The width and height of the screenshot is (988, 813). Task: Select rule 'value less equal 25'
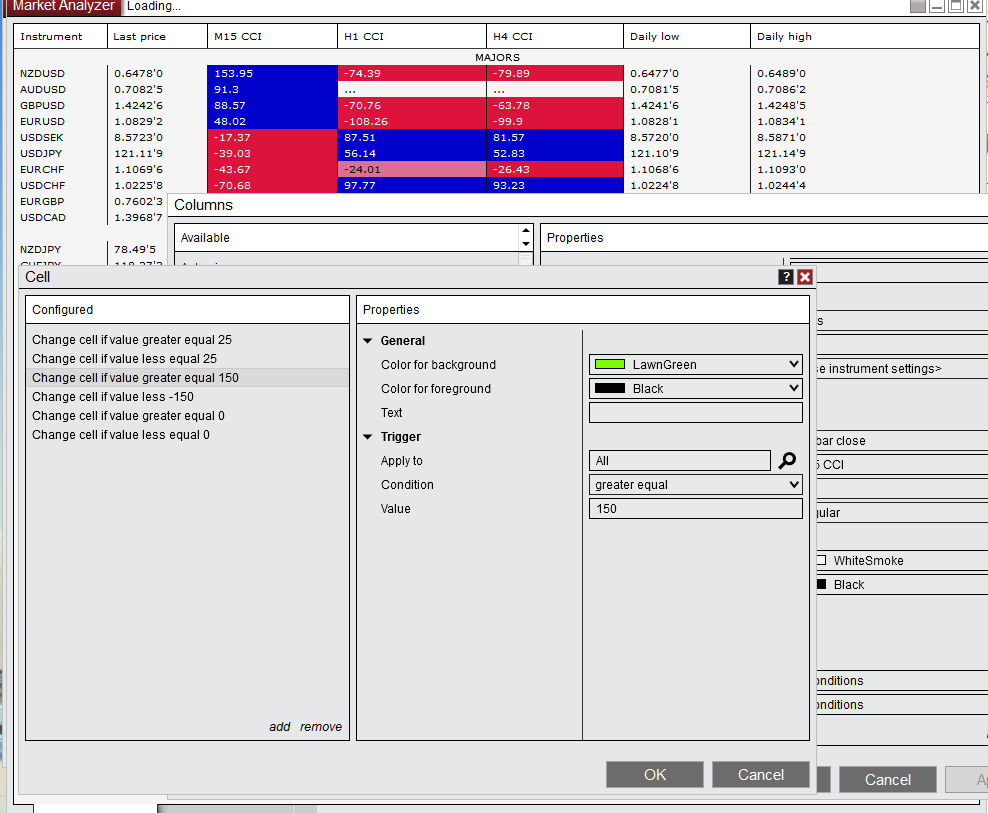(x=187, y=359)
